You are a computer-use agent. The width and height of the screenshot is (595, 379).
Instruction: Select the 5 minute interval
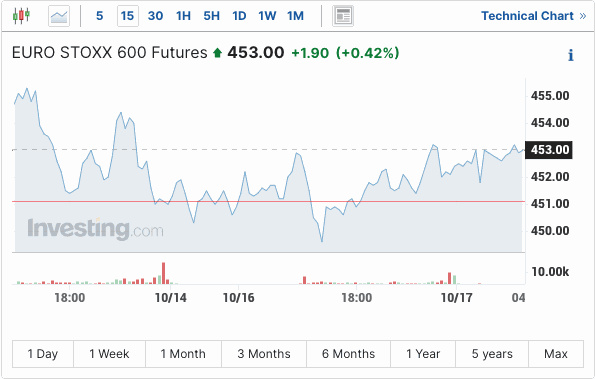[x=99, y=16]
